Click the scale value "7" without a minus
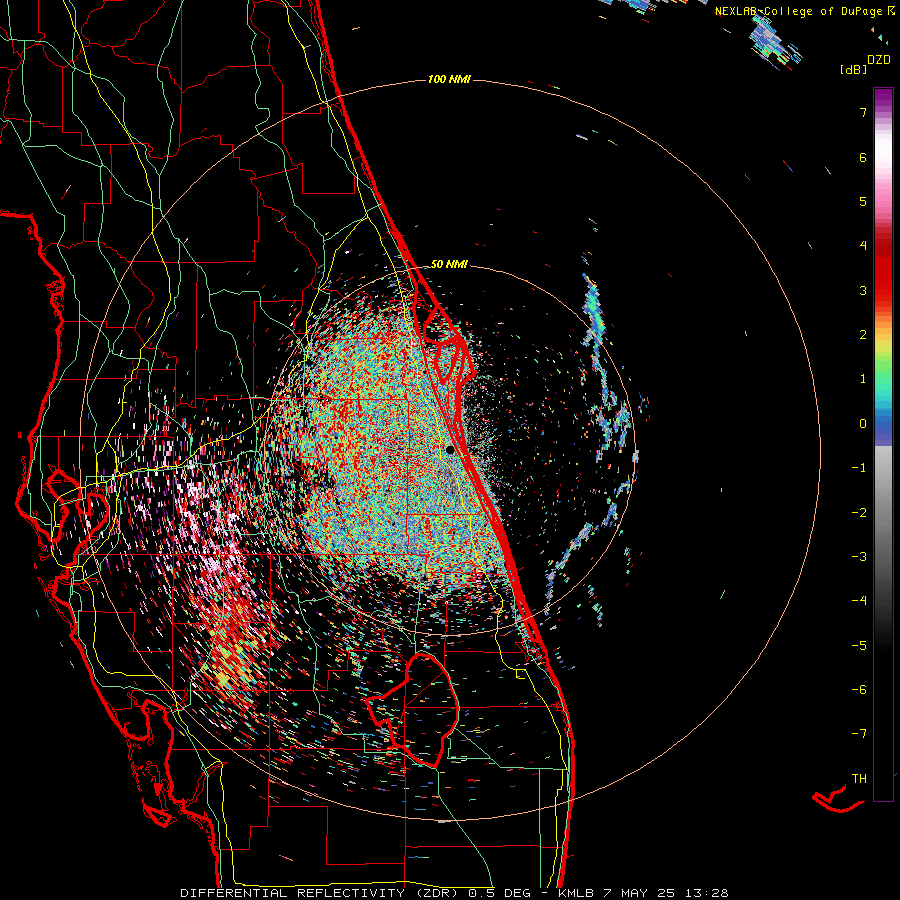Viewport: 900px width, 900px height. [x=863, y=112]
